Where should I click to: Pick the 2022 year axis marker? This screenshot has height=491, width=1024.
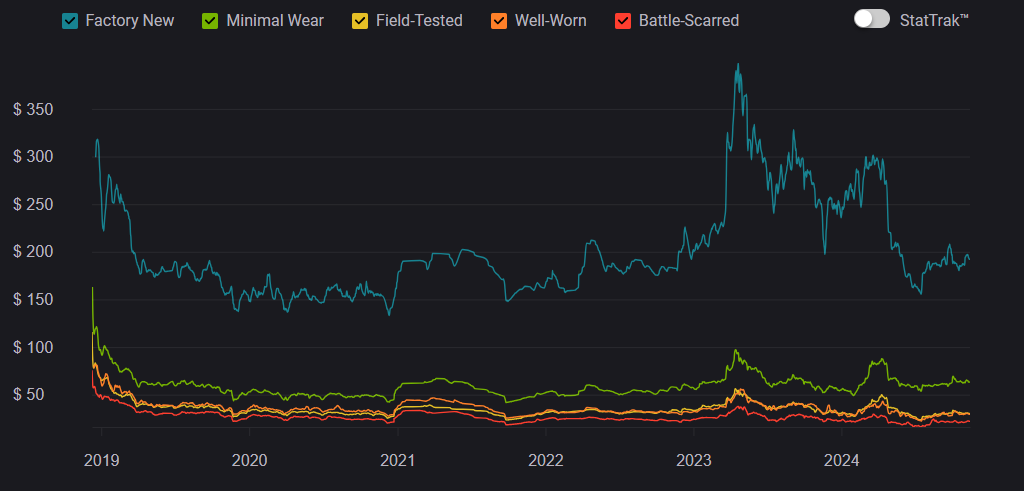[x=545, y=461]
